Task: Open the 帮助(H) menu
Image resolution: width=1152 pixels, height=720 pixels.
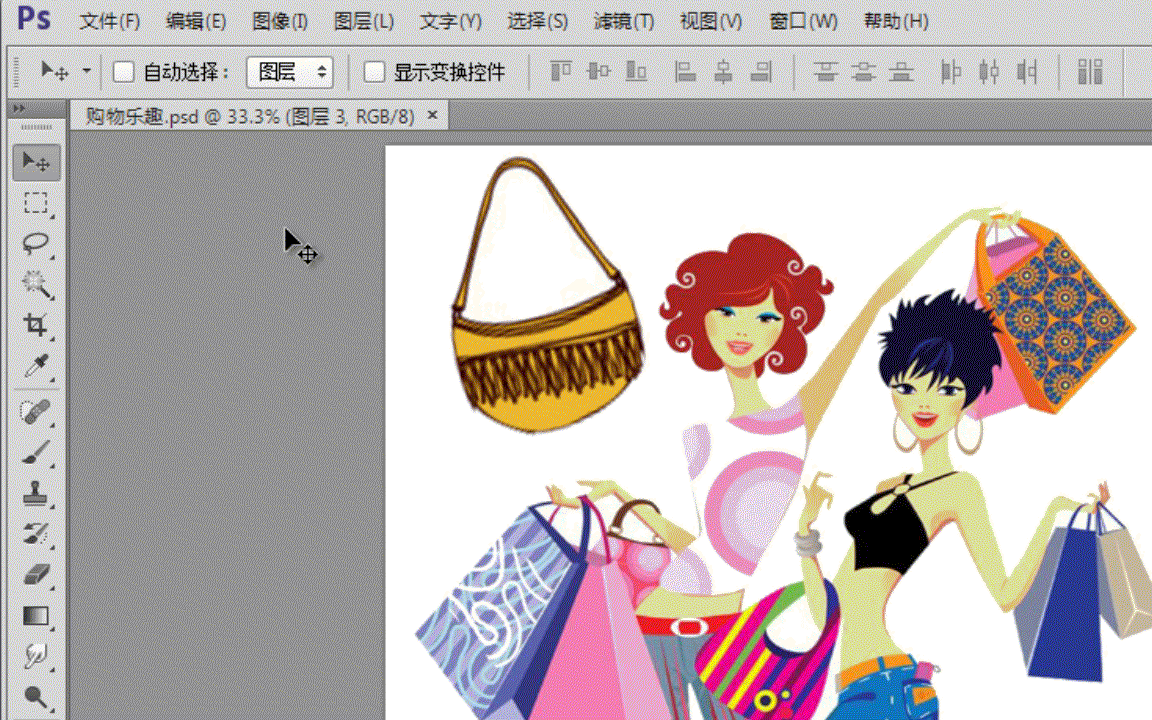Action: 896,21
